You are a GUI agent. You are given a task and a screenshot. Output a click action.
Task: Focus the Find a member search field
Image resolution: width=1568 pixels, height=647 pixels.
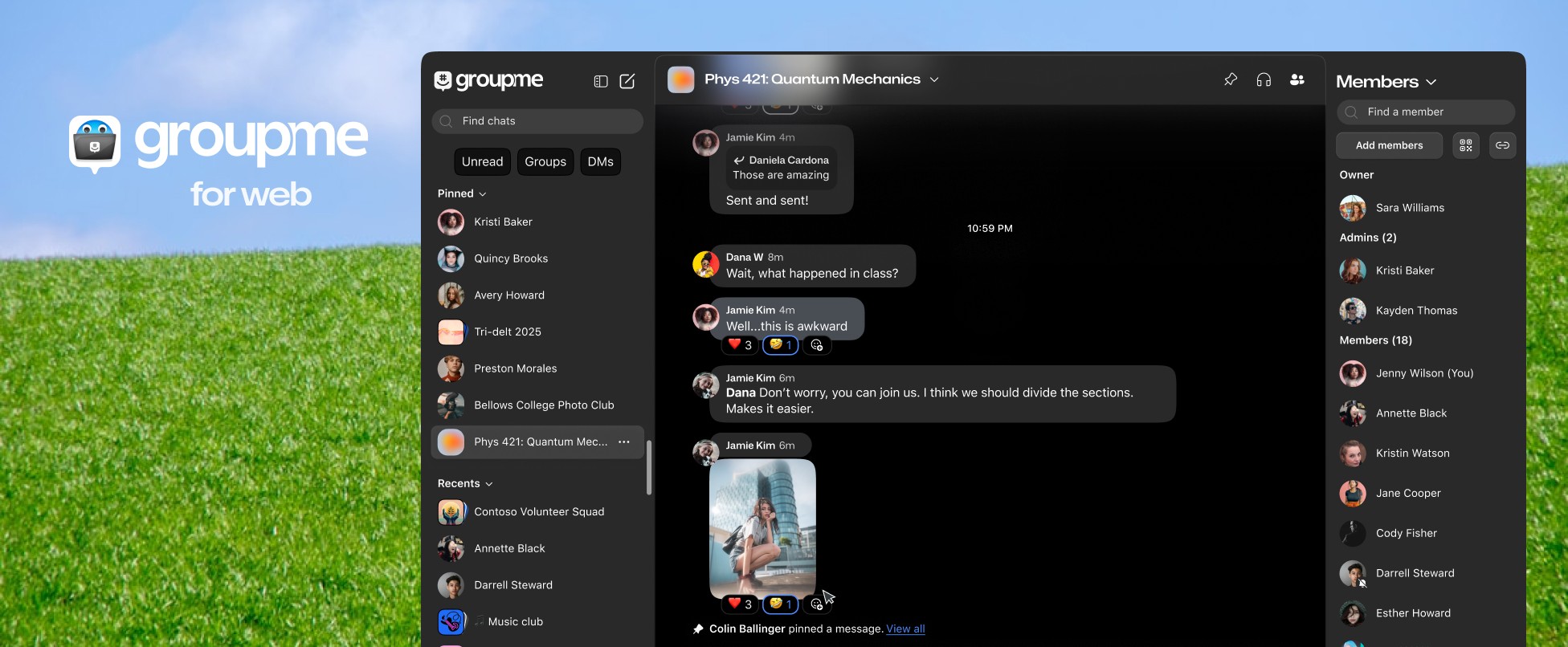pyautogui.click(x=1426, y=112)
